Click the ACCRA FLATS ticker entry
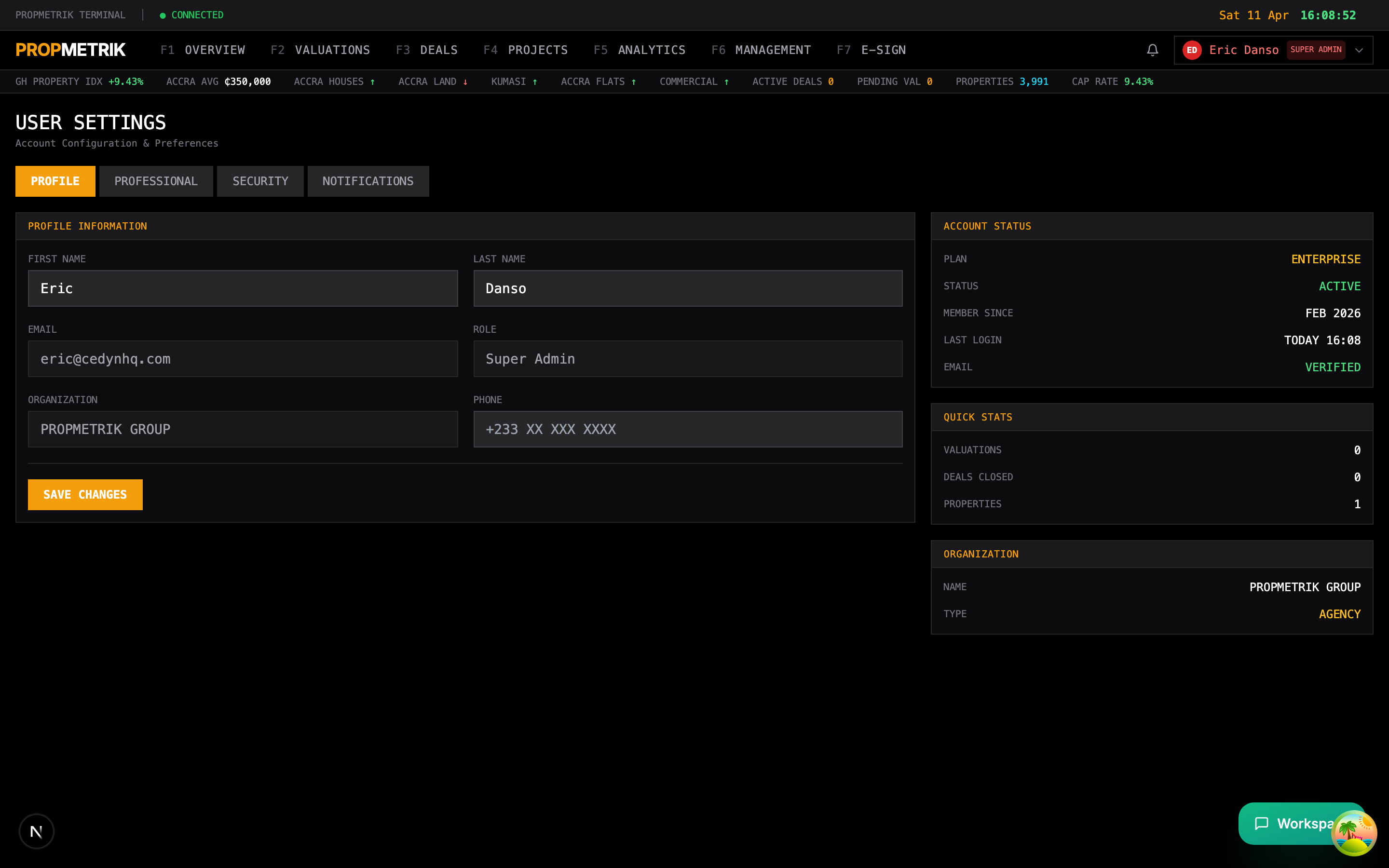The height and width of the screenshot is (868, 1389). (x=599, y=81)
